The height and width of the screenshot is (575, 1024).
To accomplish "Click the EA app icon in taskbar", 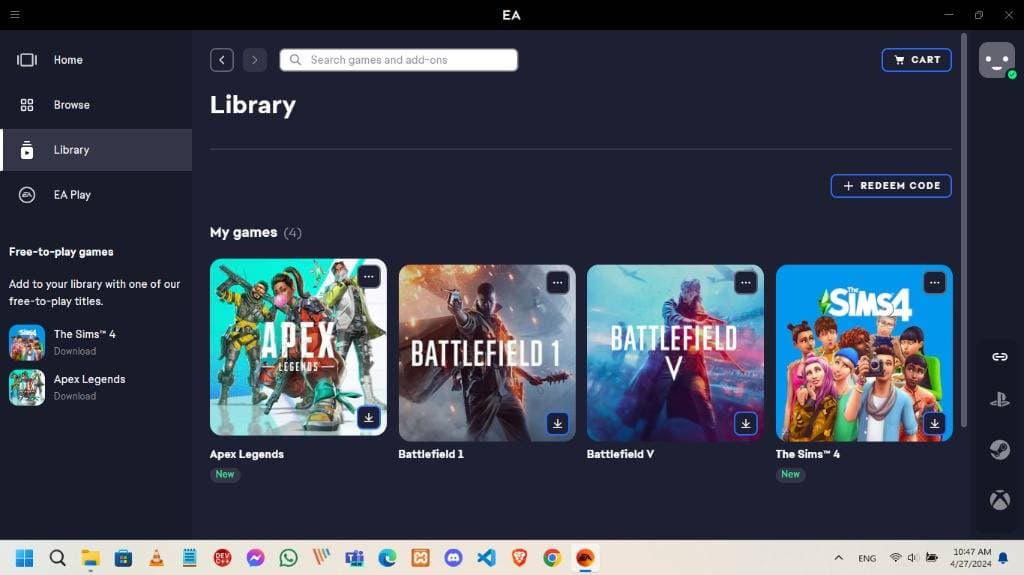I will click(x=585, y=558).
